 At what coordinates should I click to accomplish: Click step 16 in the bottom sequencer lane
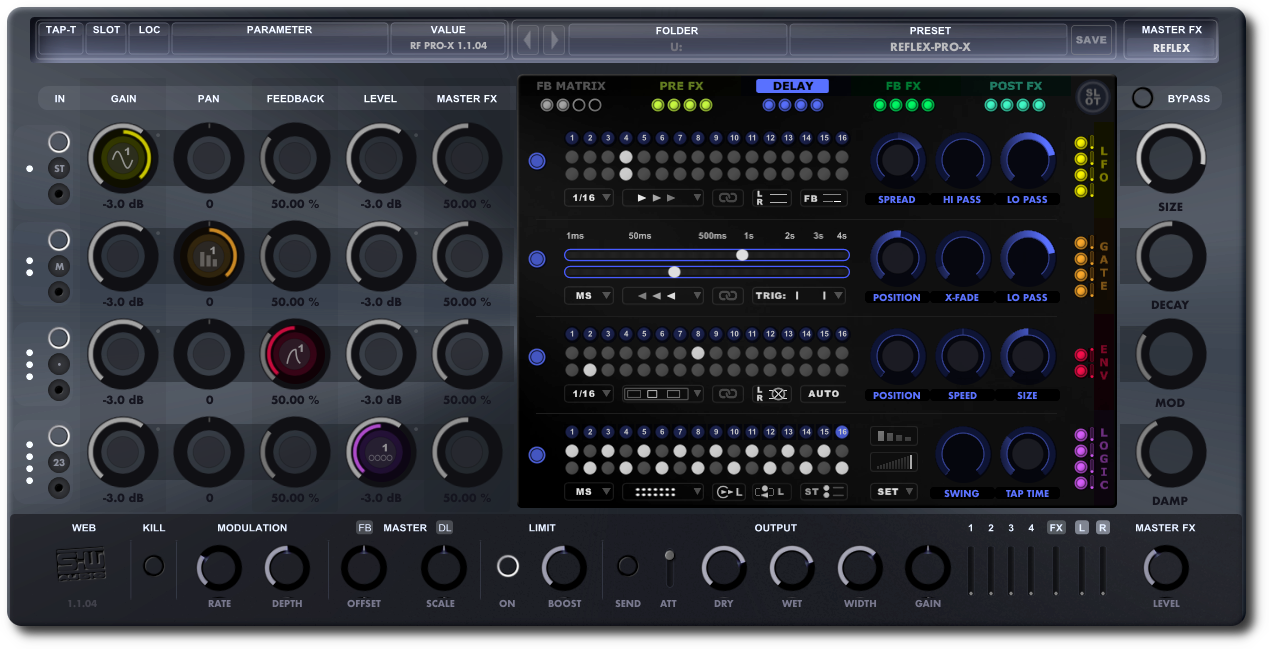tap(841, 432)
